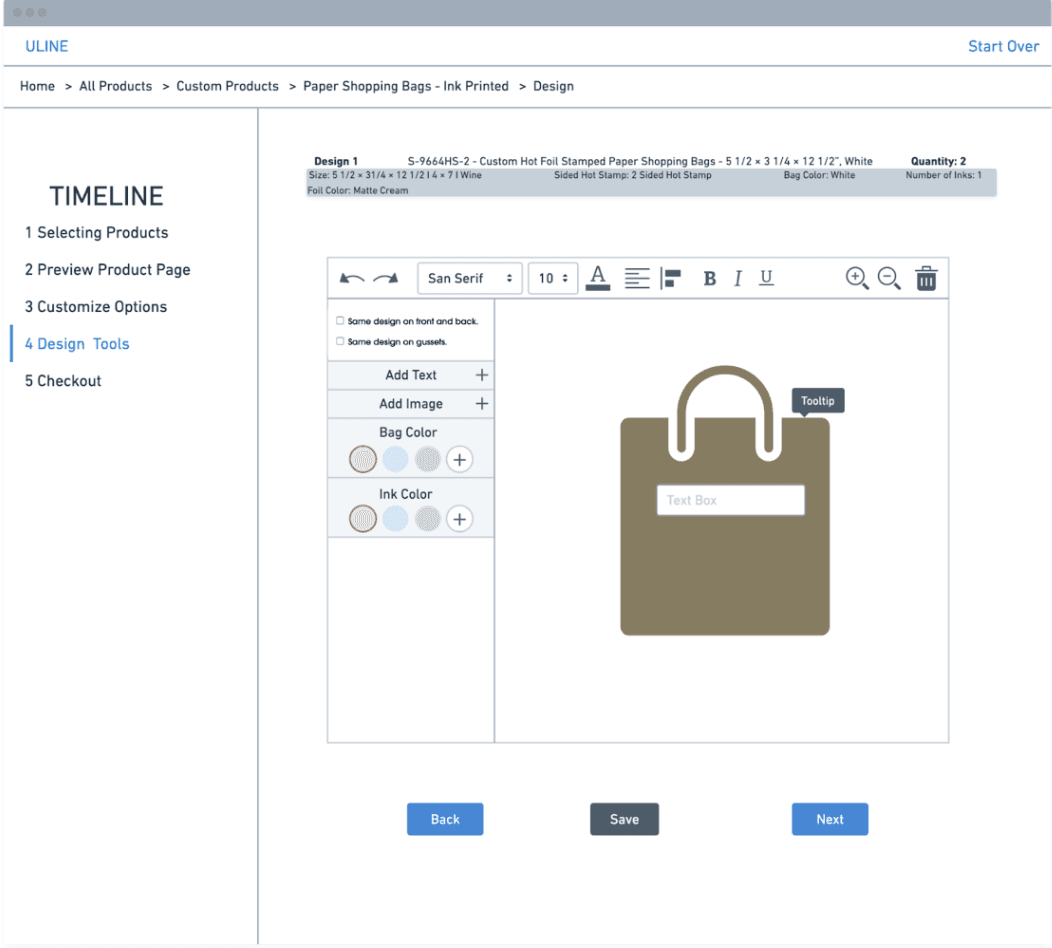This screenshot has height=948, width=1052.
Task: Open Paper Shopping Bags - Ink Printed breadcrumb
Action: pyautogui.click(x=406, y=87)
